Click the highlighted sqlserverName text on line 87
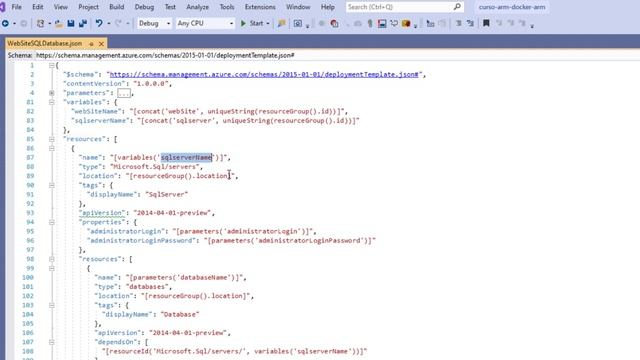 pyautogui.click(x=187, y=158)
